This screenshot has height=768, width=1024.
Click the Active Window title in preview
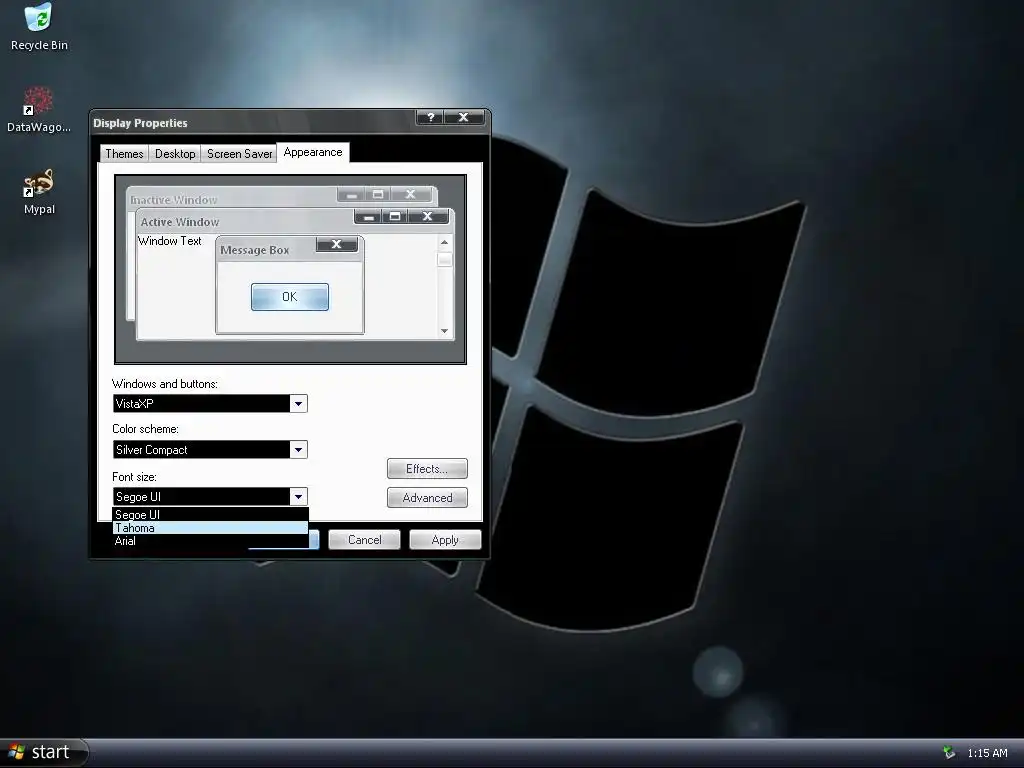click(180, 222)
